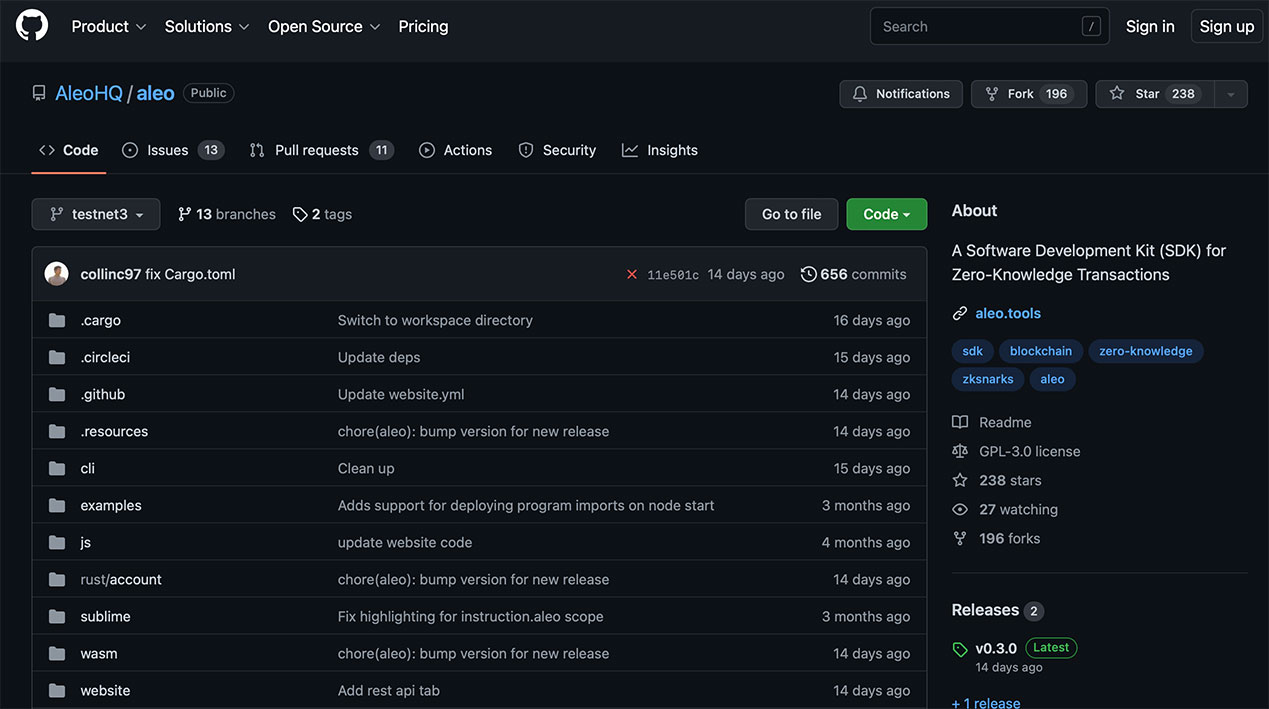Switch to the Insights tab
Viewport: 1269px width, 709px height.
point(660,150)
